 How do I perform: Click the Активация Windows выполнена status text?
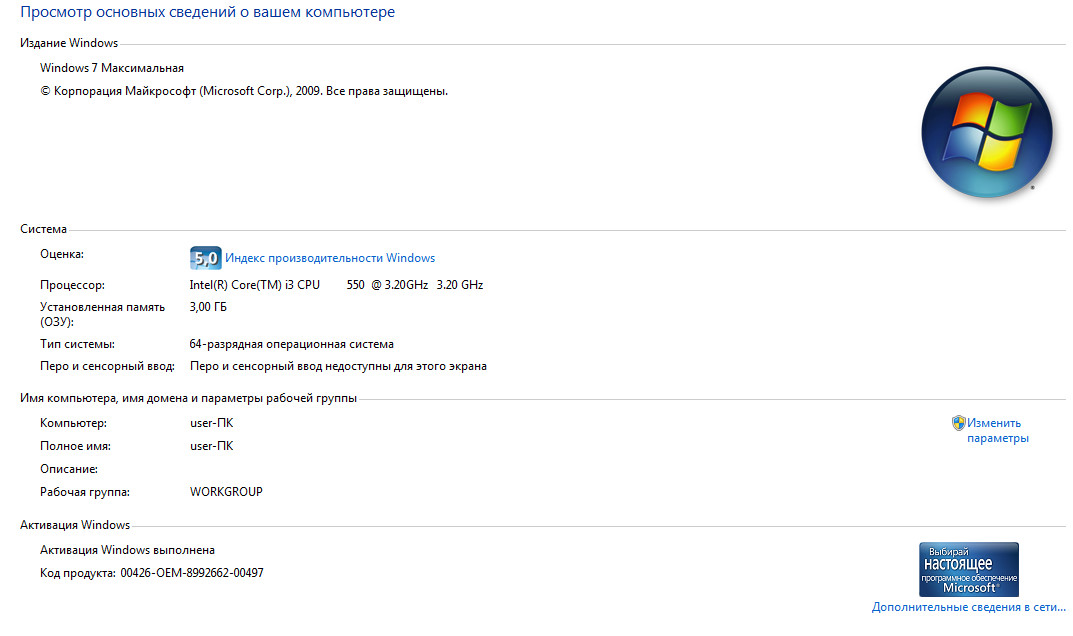click(x=127, y=550)
